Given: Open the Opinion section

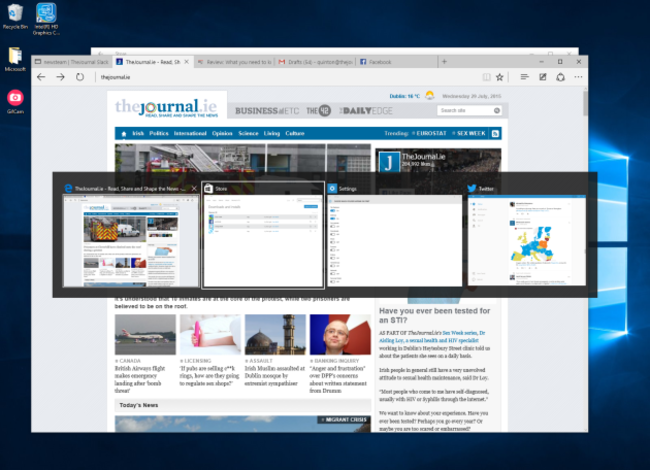Looking at the screenshot, I should point(222,133).
